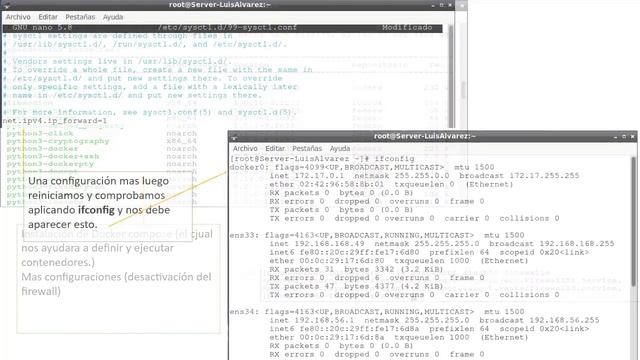The height and width of the screenshot is (360, 640).
Task: Open Pestañas menu in the ifconfig terminal window
Action: click(x=307, y=148)
